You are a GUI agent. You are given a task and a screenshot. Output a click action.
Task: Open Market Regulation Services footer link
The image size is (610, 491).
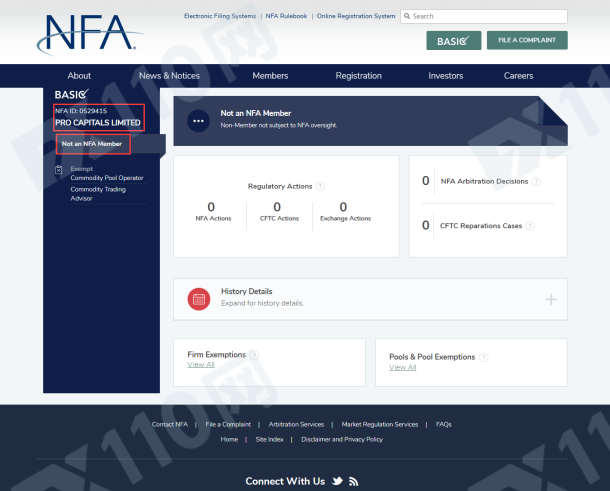(x=380, y=424)
